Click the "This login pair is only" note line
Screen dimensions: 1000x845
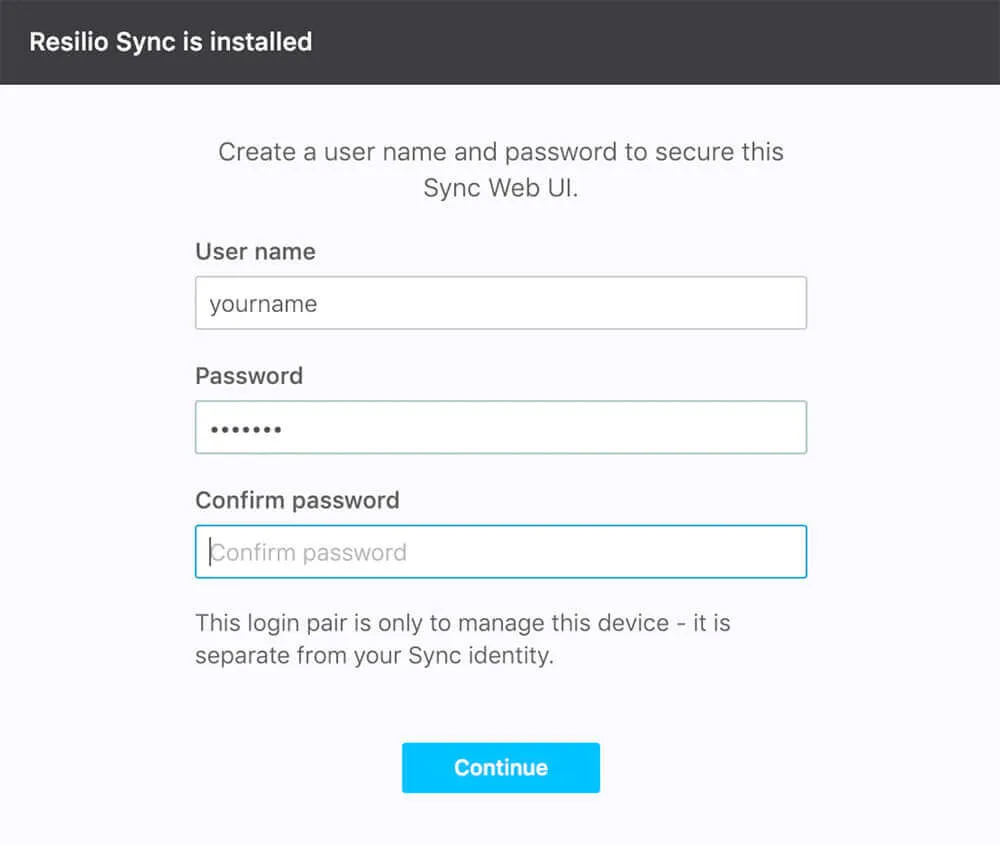(463, 622)
